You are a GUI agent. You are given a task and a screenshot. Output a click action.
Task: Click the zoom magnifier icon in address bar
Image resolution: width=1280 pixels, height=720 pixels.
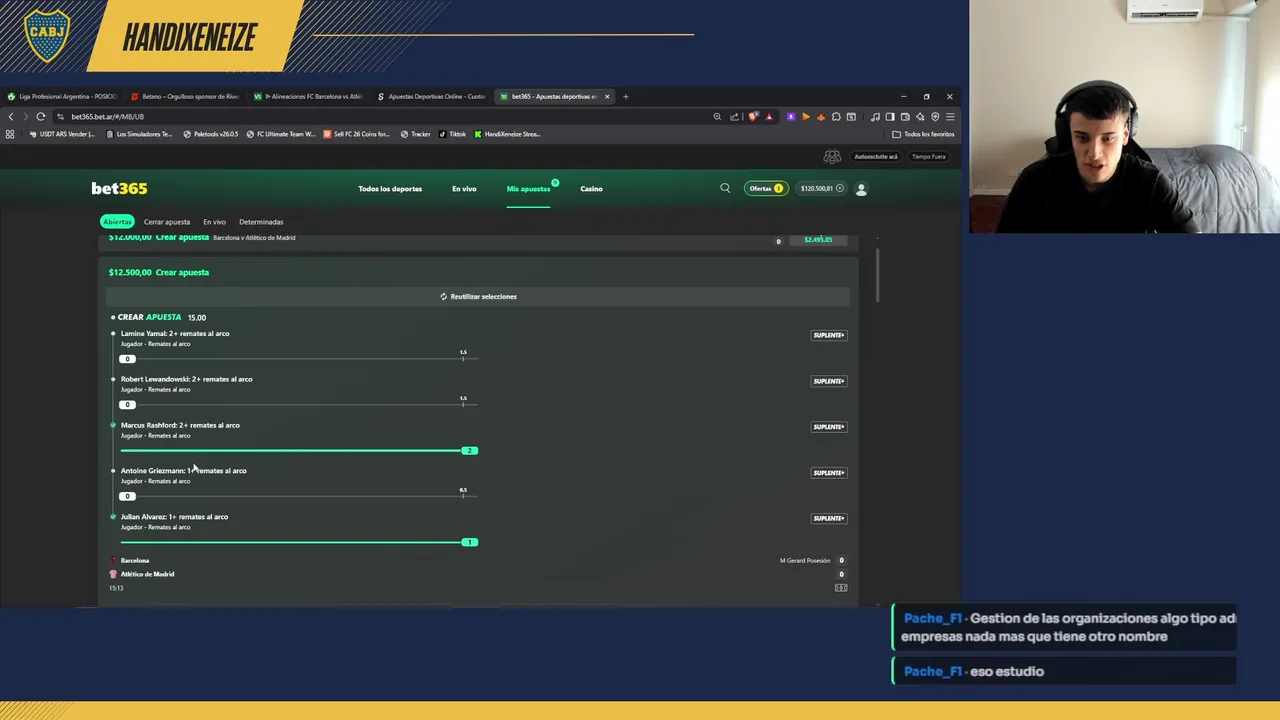coord(717,116)
